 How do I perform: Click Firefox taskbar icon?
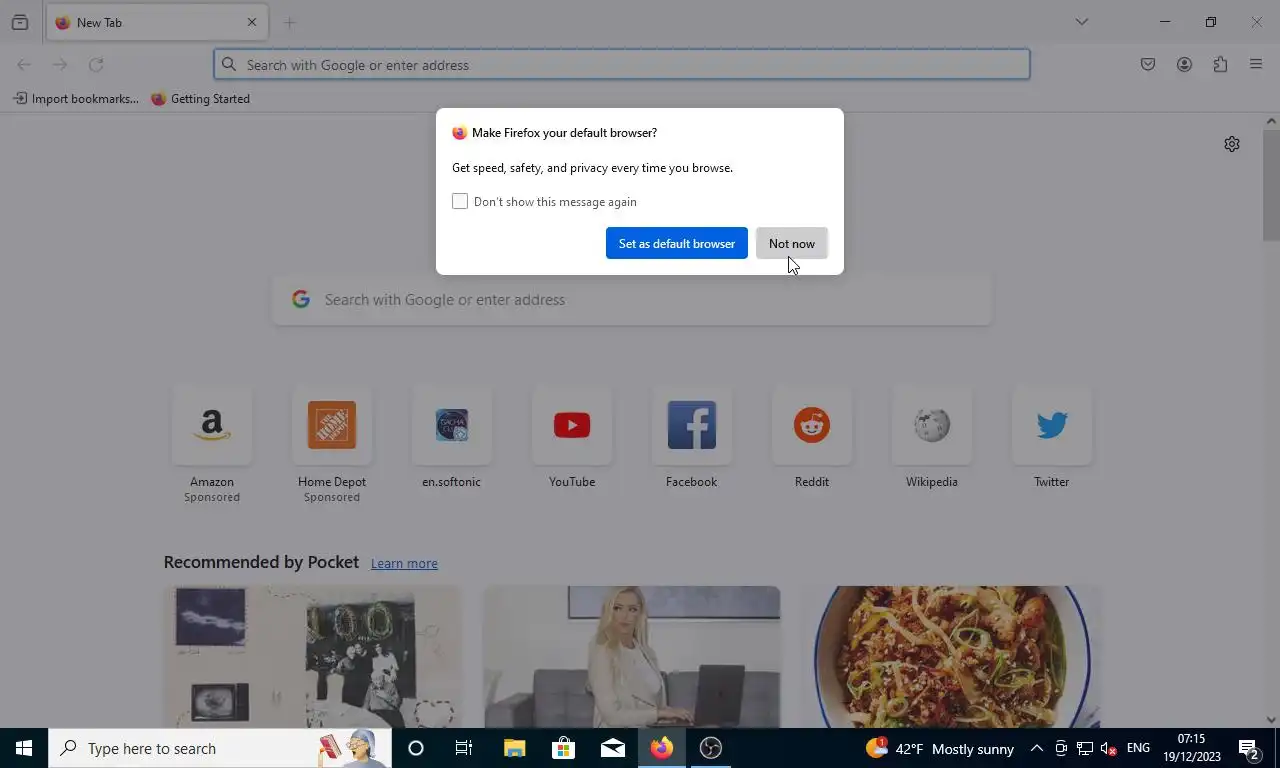(x=662, y=748)
